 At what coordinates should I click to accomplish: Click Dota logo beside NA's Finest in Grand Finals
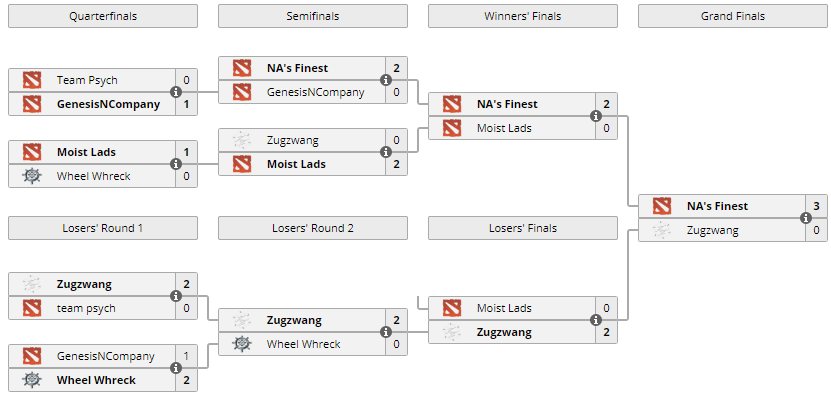click(x=661, y=206)
